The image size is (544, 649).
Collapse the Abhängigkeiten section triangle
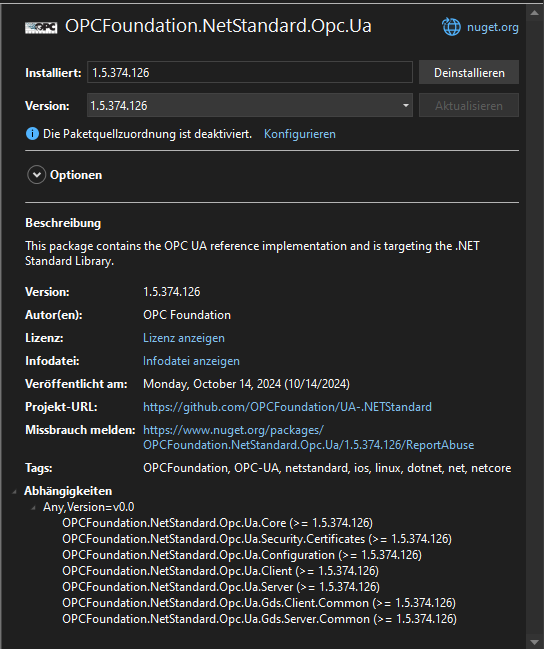tap(14, 491)
